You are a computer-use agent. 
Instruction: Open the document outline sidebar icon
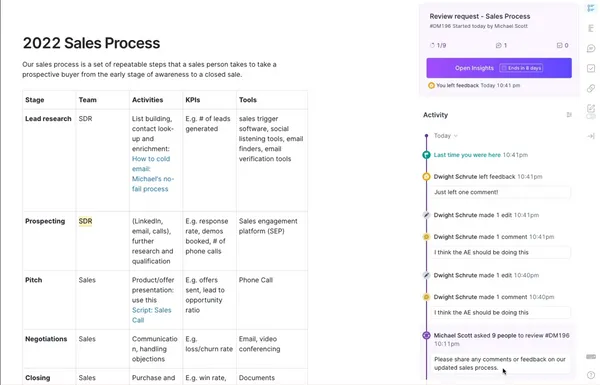(591, 28)
